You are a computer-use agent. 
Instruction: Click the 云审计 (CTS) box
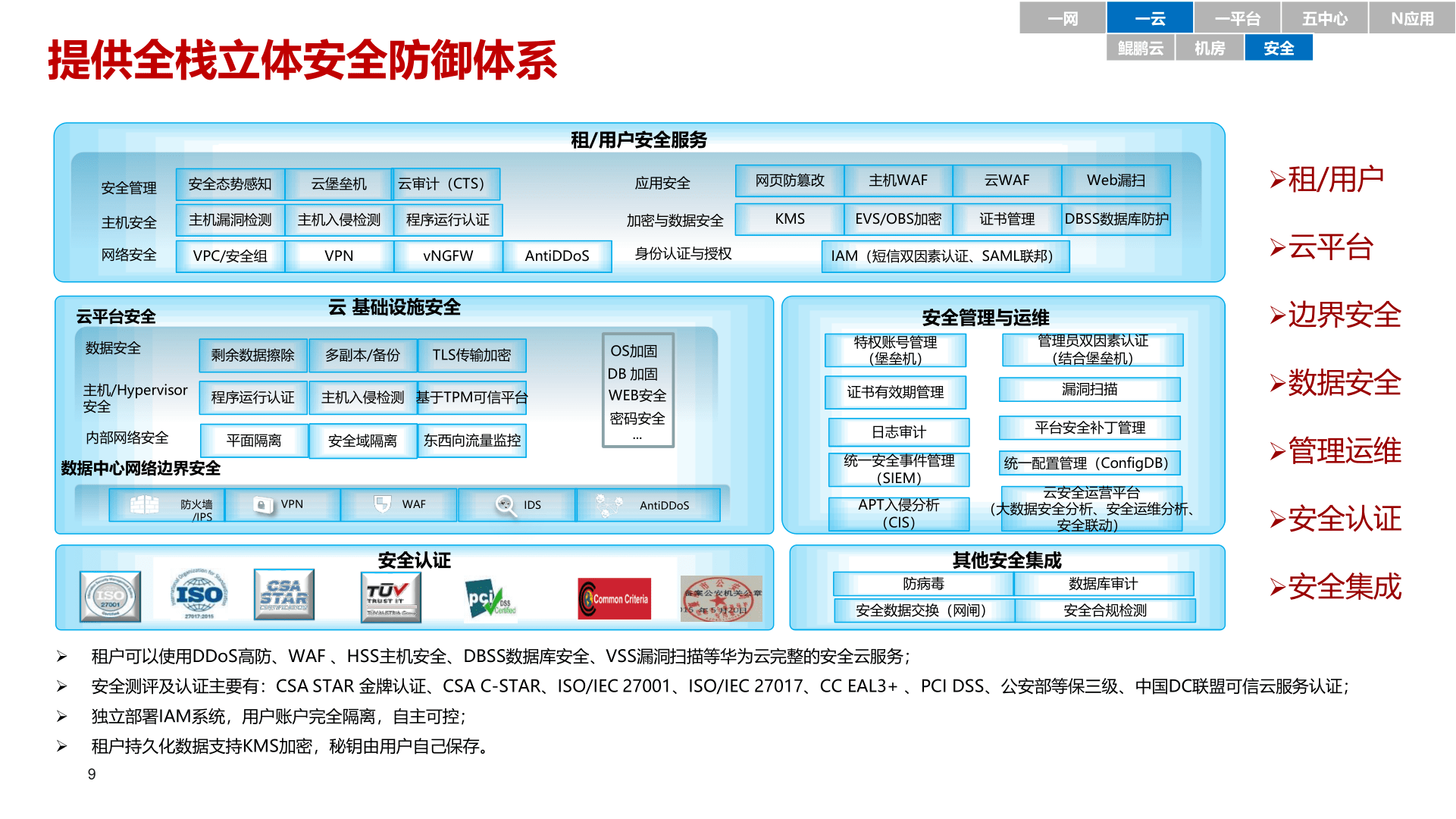(446, 184)
